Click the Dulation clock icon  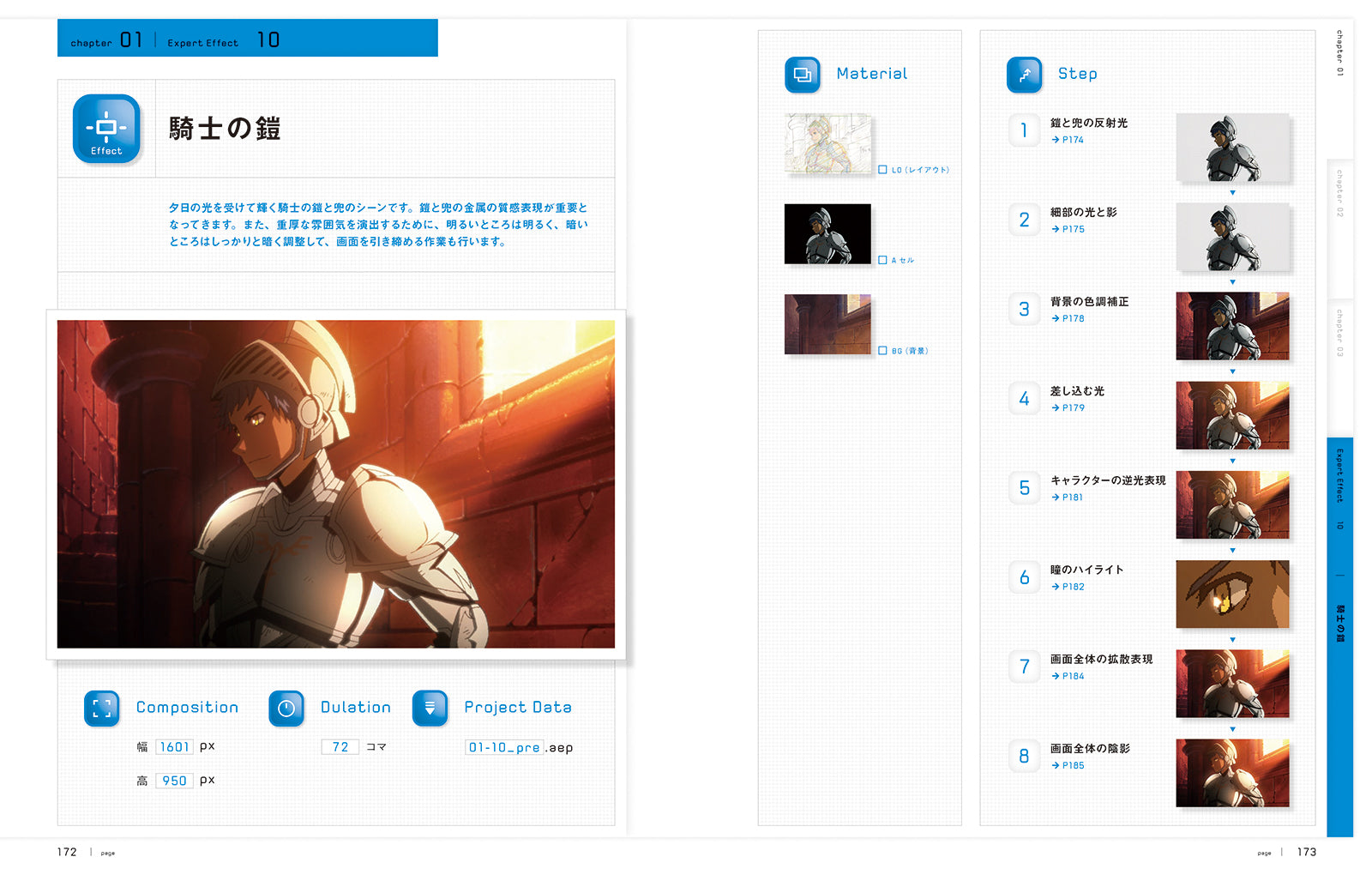tap(286, 709)
